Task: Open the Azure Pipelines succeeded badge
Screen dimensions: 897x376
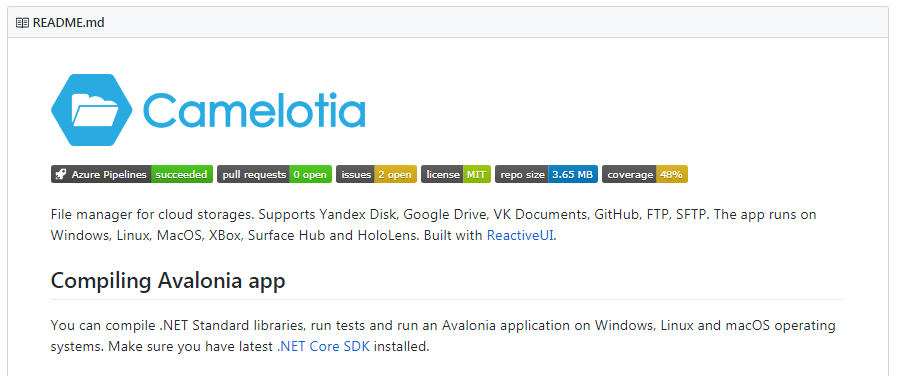Action: [132, 175]
